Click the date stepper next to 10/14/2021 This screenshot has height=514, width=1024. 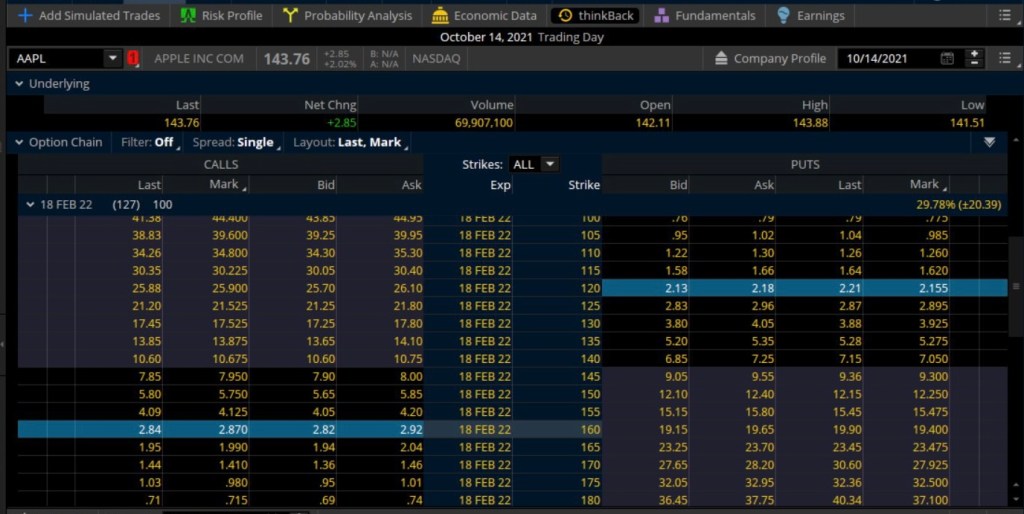tap(975, 59)
